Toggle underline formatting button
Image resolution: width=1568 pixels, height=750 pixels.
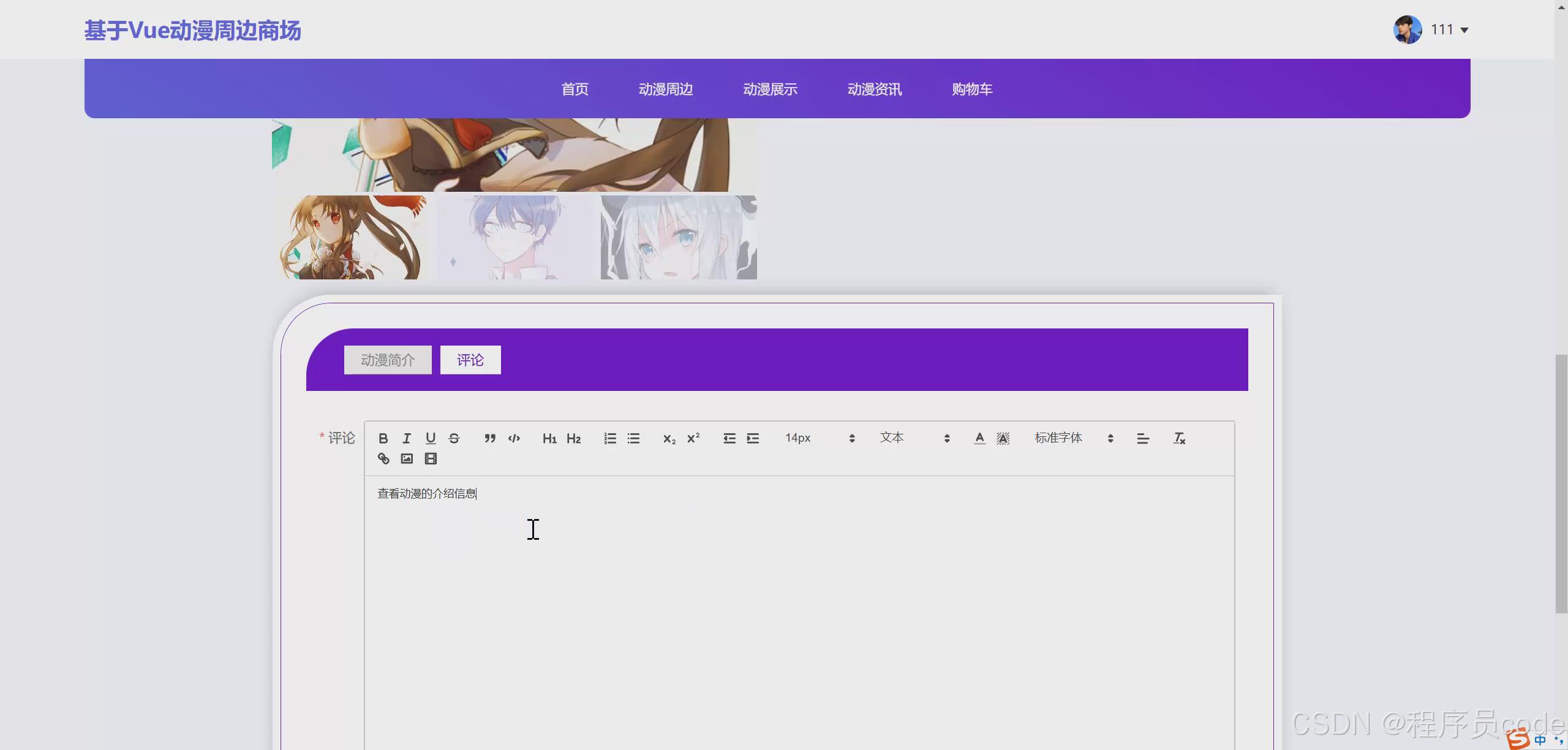click(x=431, y=438)
